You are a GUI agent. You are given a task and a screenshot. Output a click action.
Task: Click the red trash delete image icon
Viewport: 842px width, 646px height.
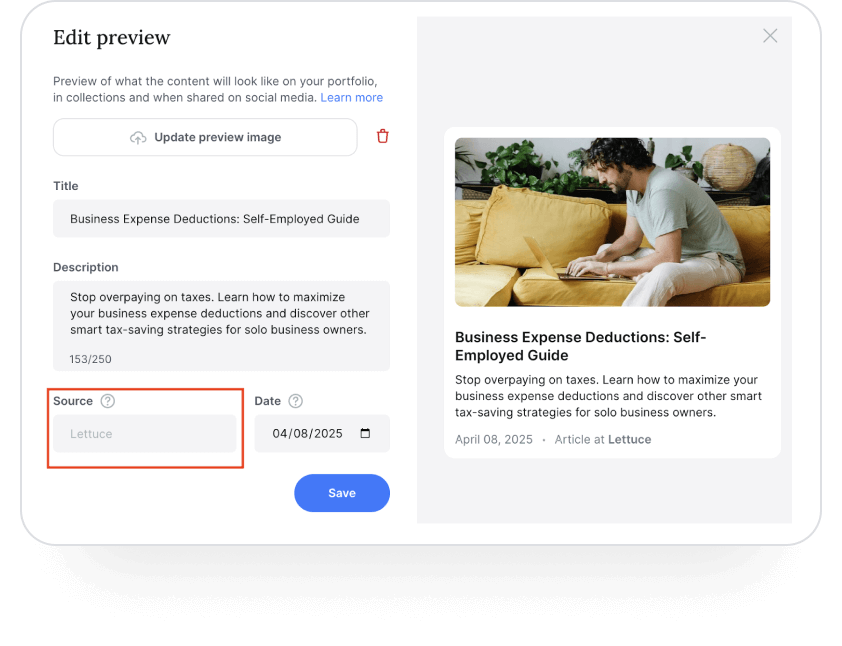[382, 136]
